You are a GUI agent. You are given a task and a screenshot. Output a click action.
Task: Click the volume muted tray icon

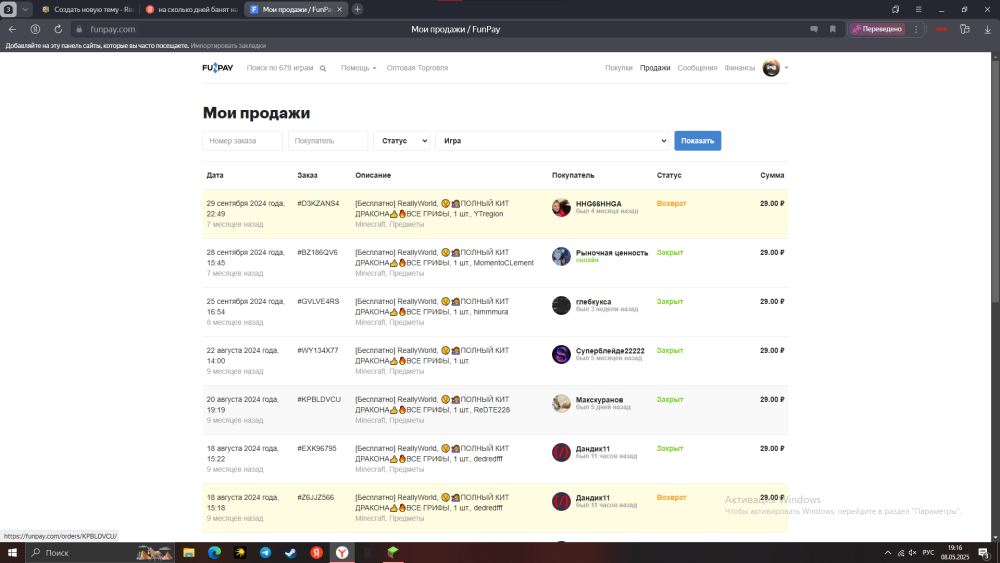point(913,553)
